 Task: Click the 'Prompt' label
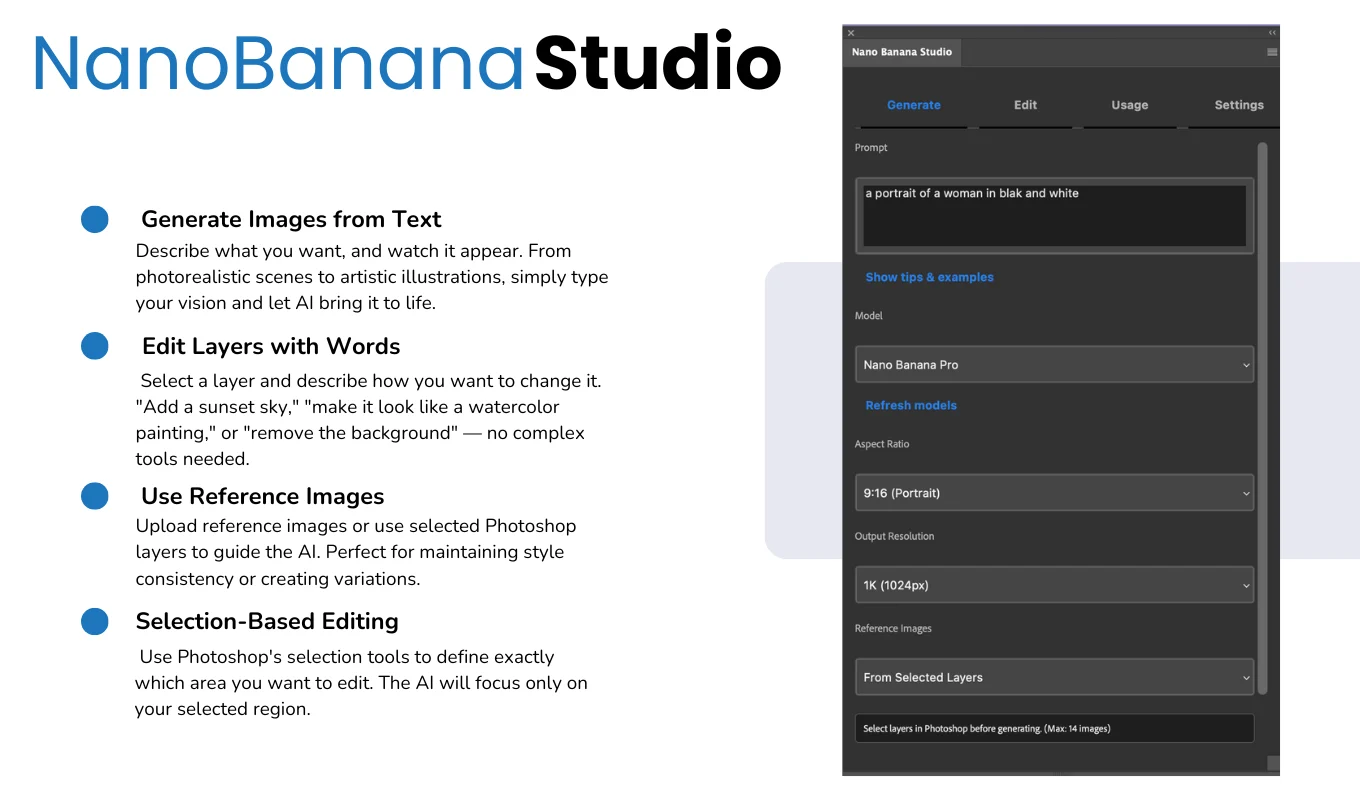(871, 148)
